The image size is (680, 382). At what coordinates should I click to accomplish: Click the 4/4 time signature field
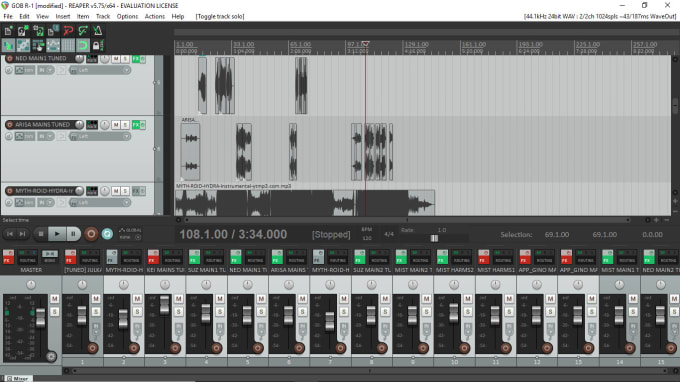point(389,234)
